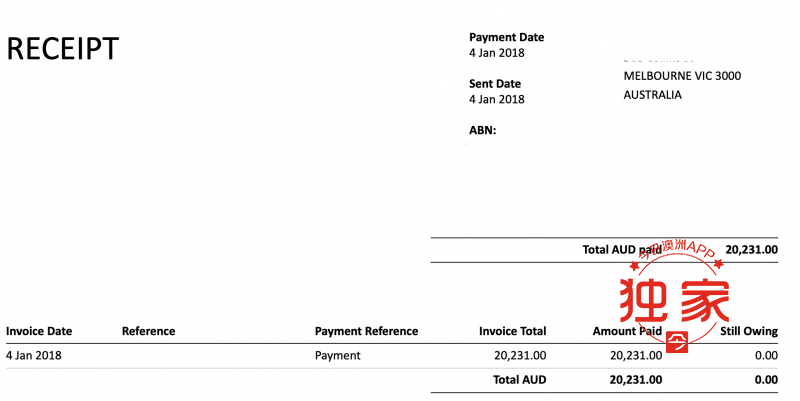The image size is (800, 401).
Task: Click the MELBOURNE VIC 3000 address line
Action: (682, 76)
